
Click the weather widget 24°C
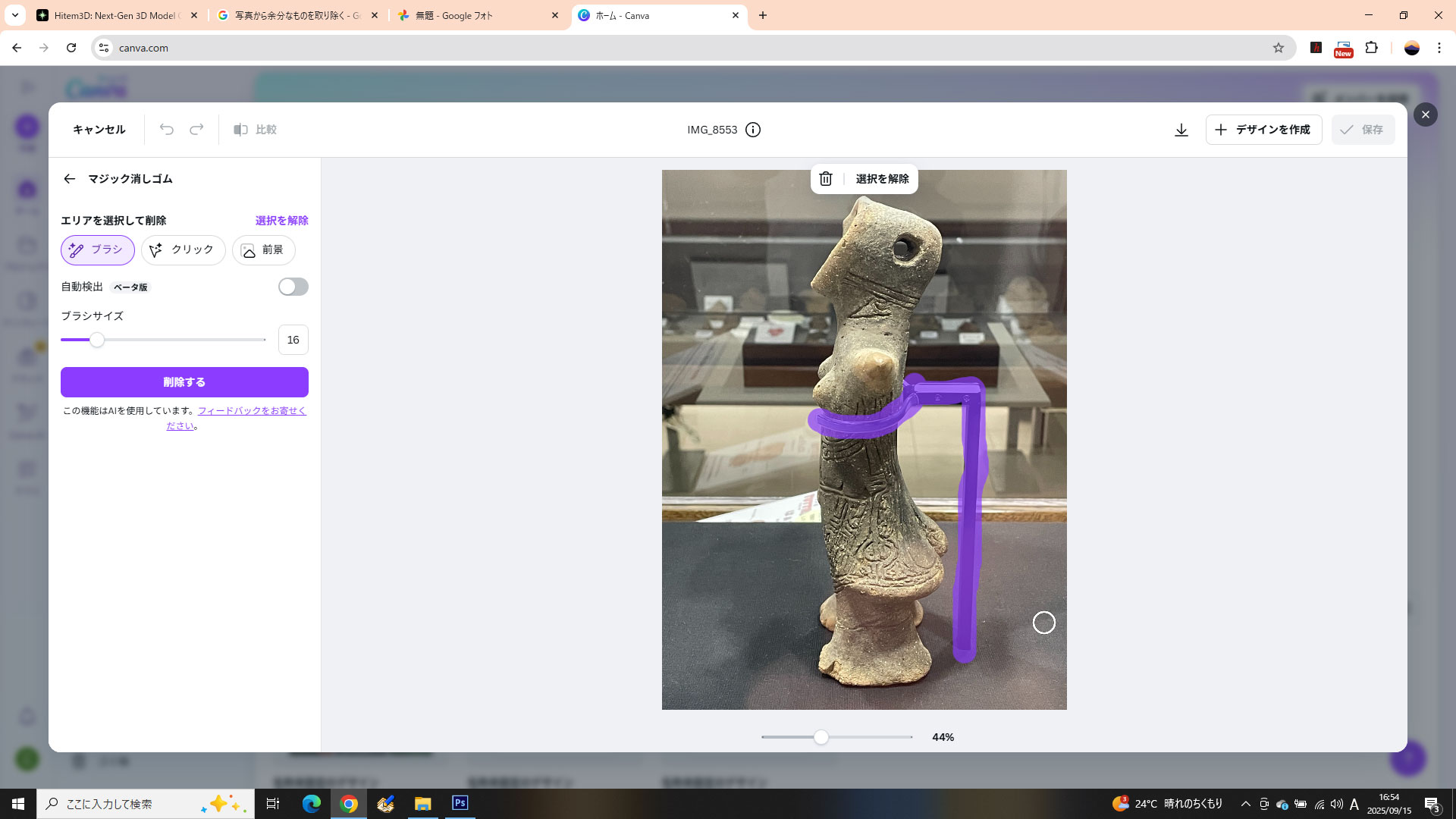[1166, 804]
